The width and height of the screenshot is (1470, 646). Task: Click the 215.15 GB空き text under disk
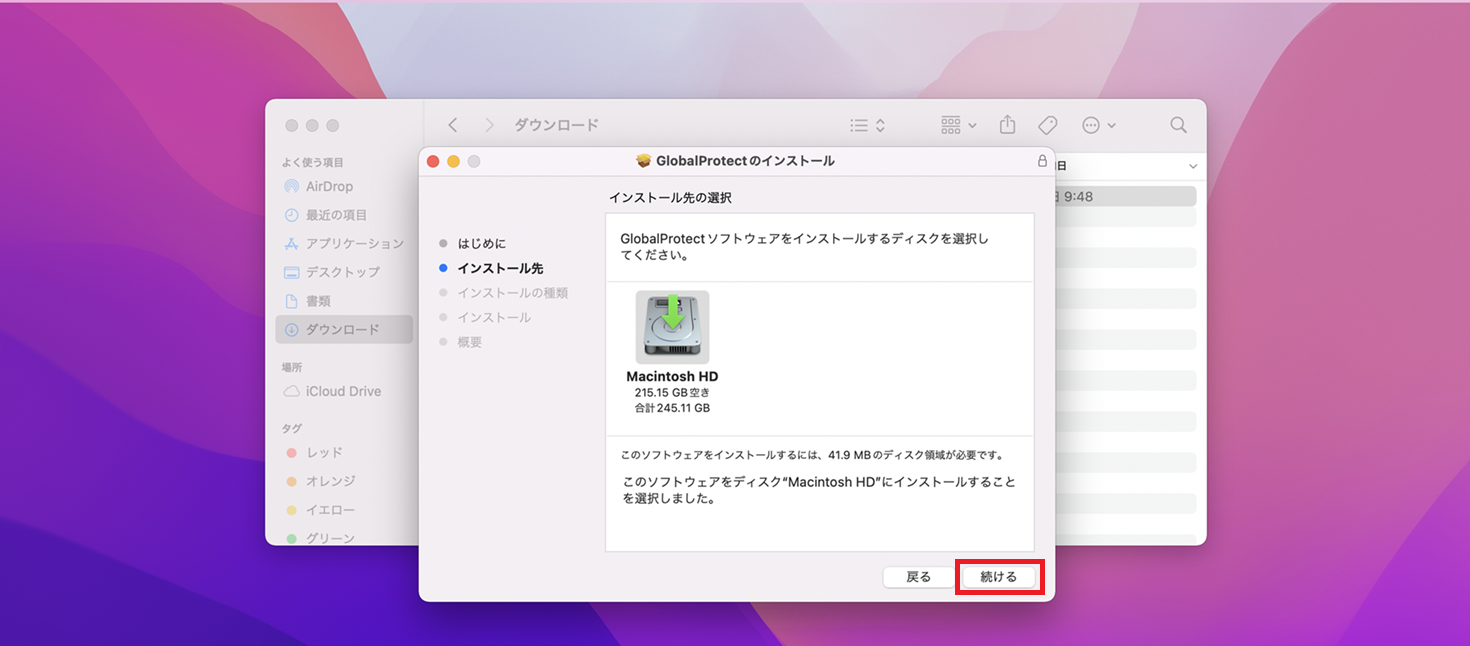click(x=672, y=393)
